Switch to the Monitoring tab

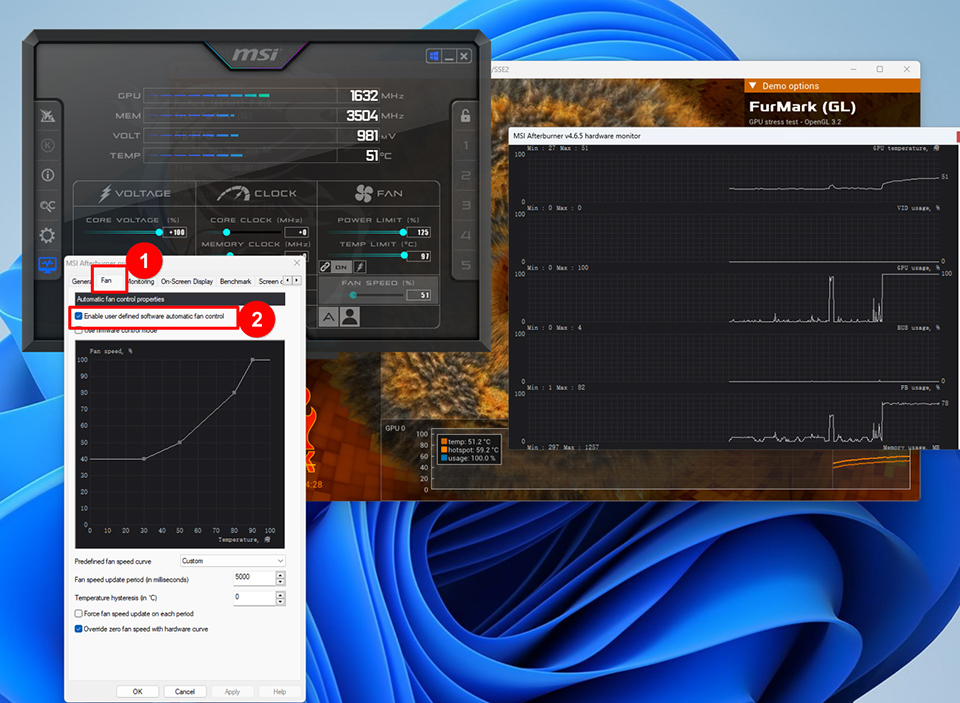pyautogui.click(x=141, y=281)
